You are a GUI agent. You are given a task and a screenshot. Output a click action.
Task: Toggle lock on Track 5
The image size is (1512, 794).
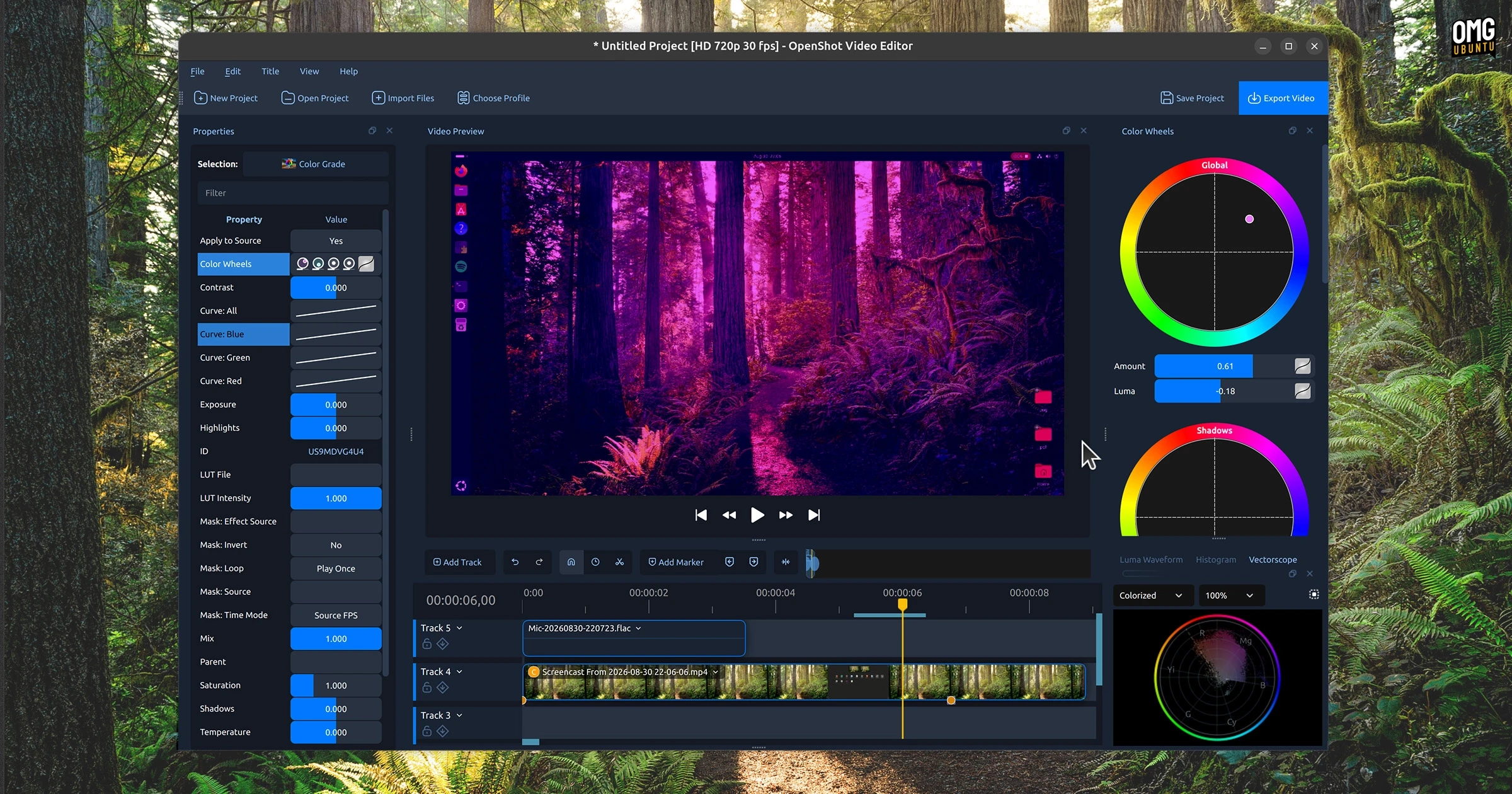tap(427, 643)
